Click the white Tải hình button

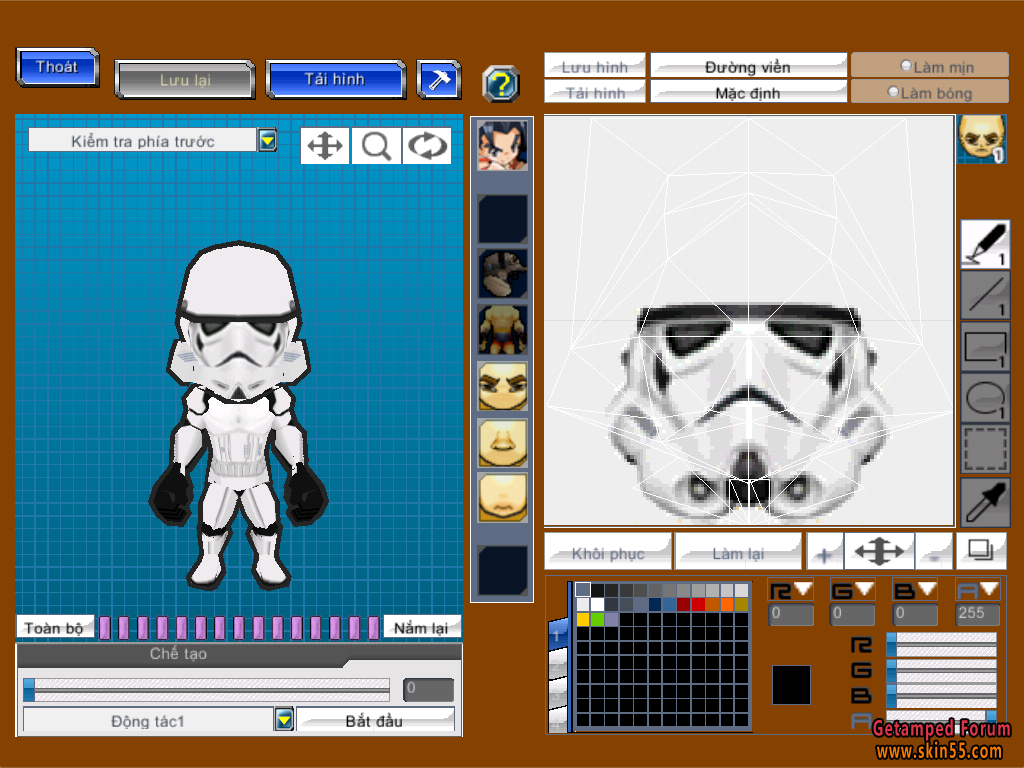[594, 91]
